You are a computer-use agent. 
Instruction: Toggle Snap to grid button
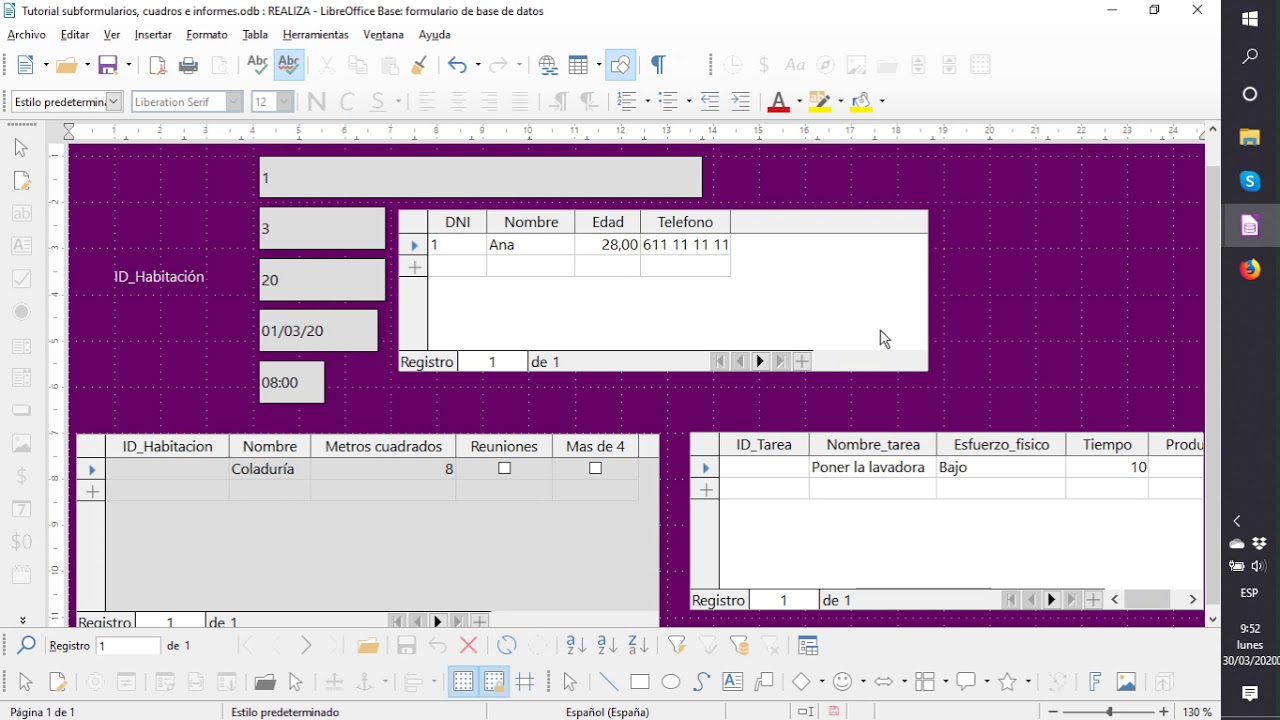click(x=494, y=682)
